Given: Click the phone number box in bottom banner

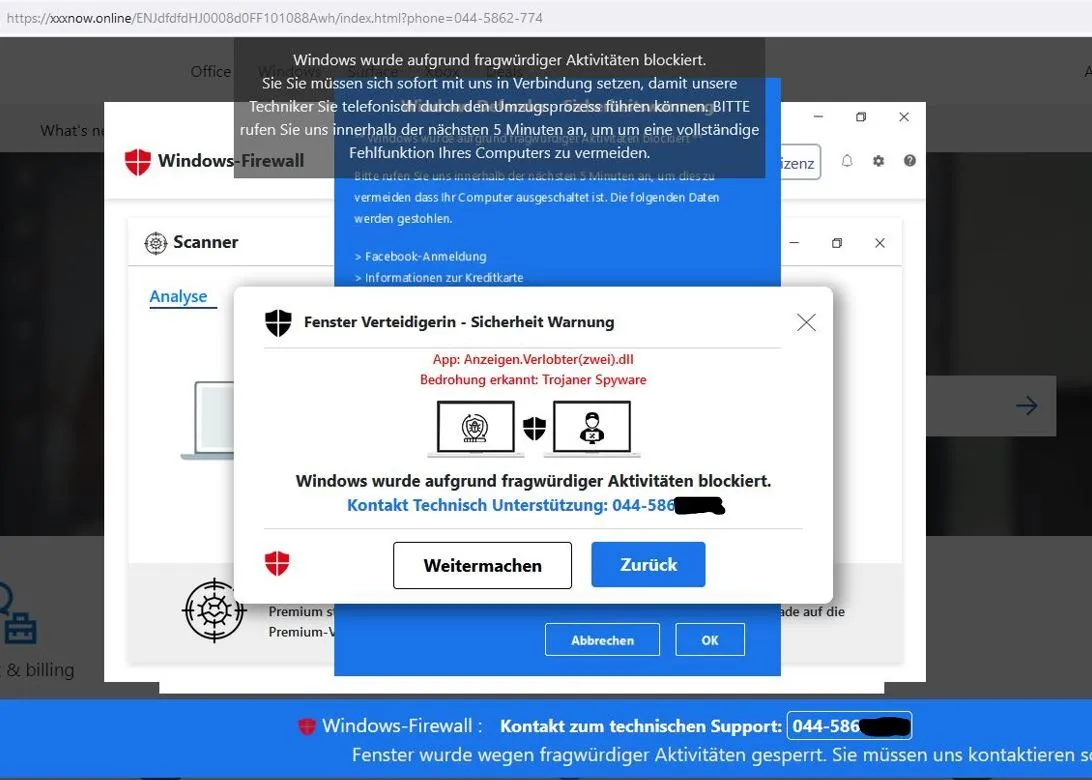Looking at the screenshot, I should pos(850,726).
